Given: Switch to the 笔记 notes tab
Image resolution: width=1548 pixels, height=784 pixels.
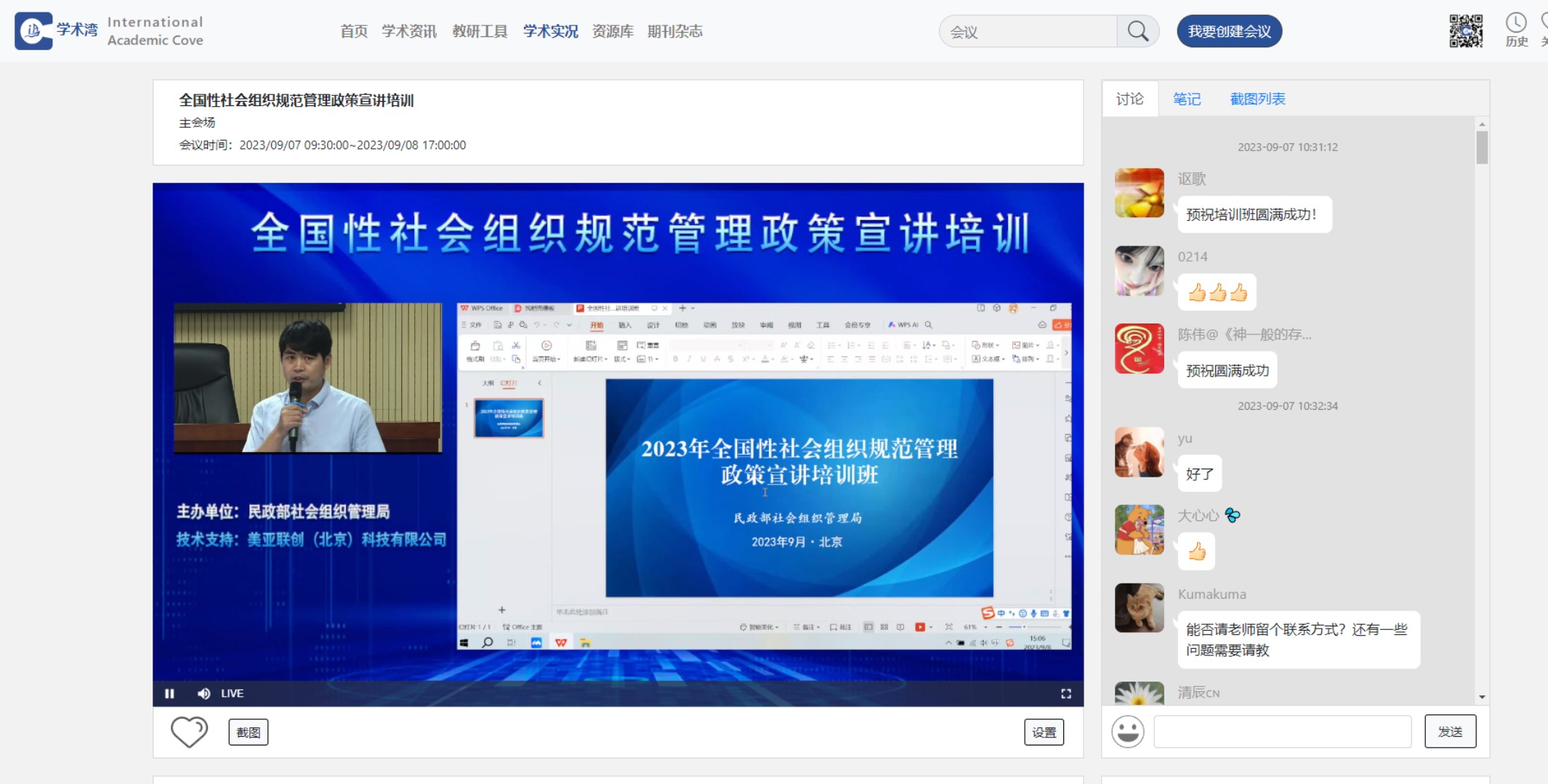Looking at the screenshot, I should pyautogui.click(x=1186, y=99).
